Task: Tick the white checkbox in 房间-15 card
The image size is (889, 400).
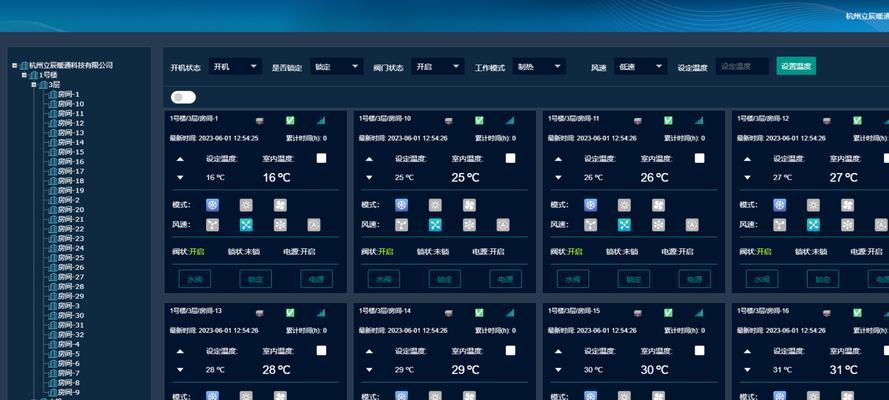Action: click(x=700, y=350)
